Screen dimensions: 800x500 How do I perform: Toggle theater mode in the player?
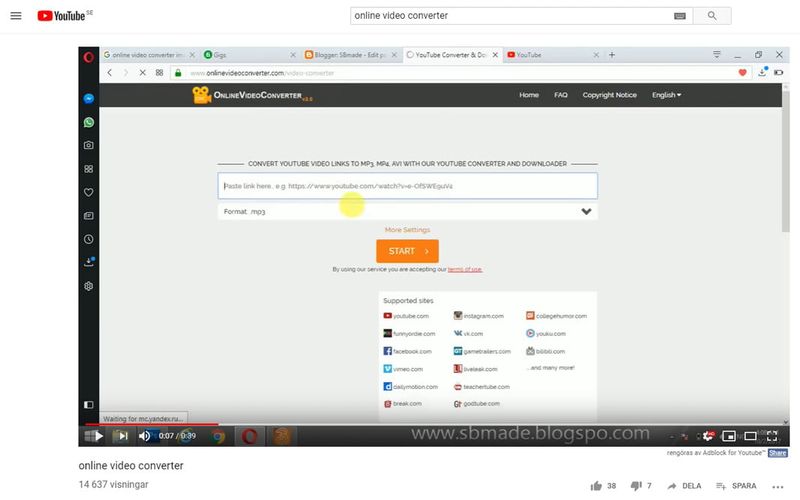pyautogui.click(x=751, y=436)
